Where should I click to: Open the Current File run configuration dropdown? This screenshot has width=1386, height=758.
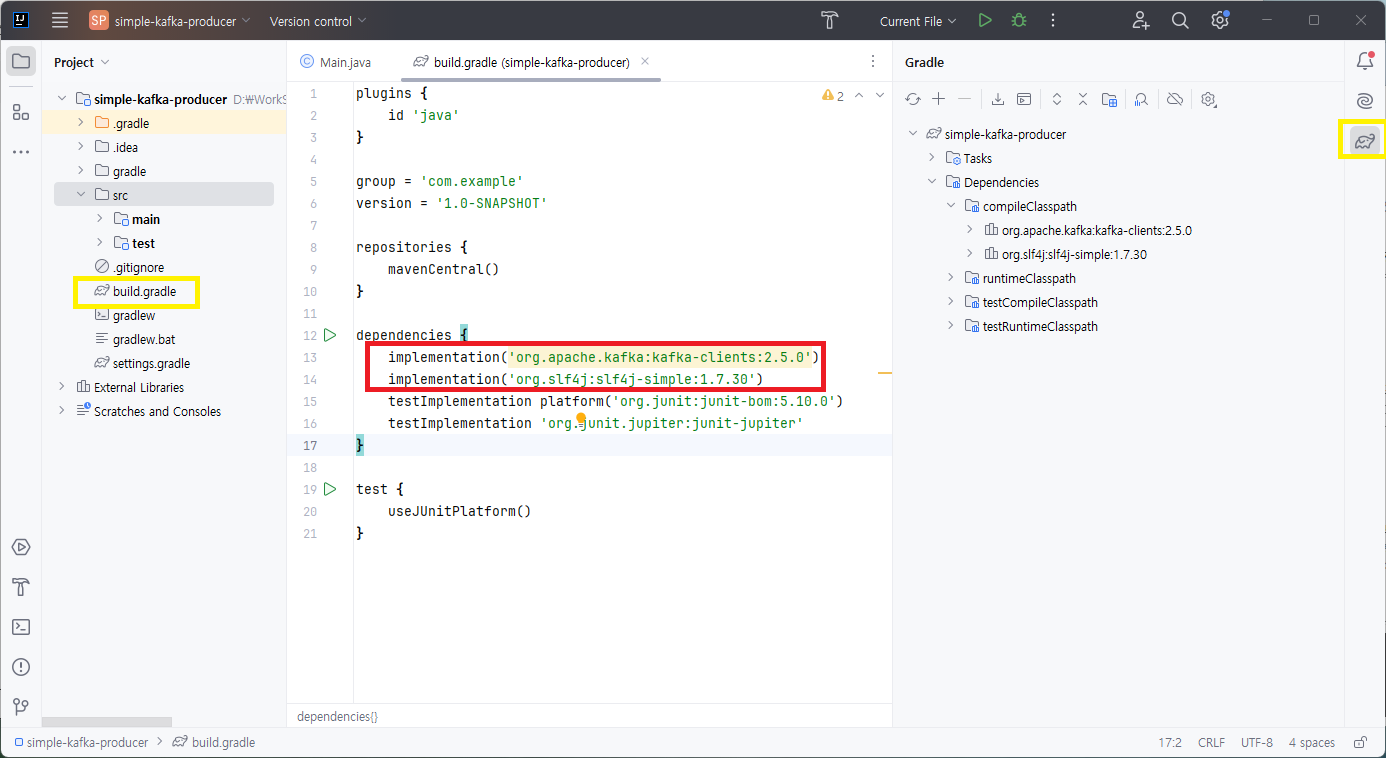click(918, 21)
